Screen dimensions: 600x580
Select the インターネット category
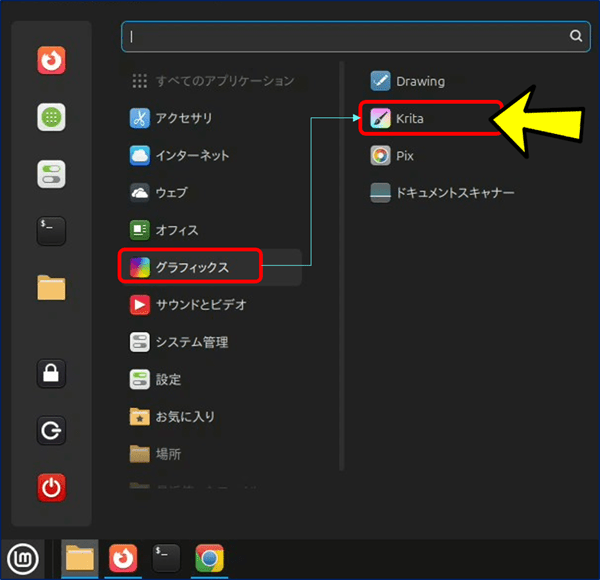[x=190, y=155]
